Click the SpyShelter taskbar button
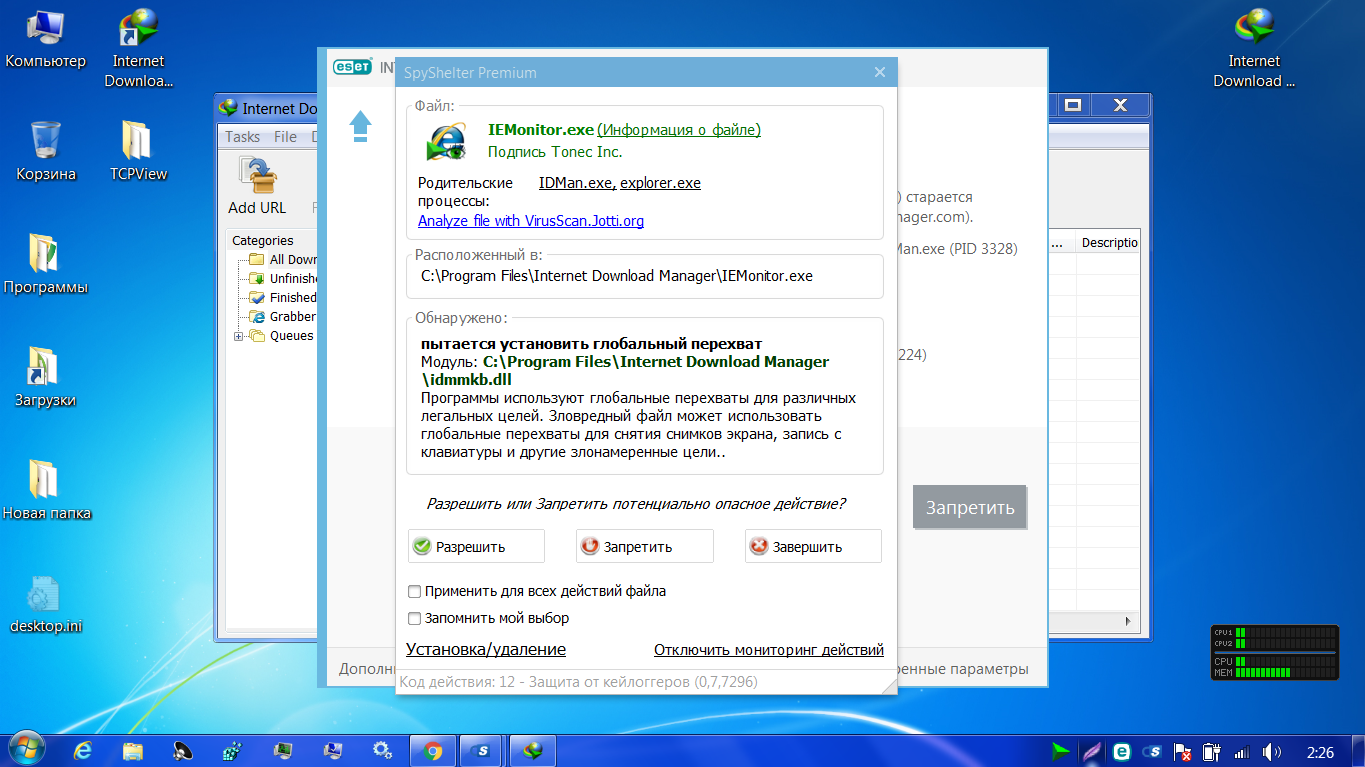This screenshot has width=1365, height=767. pos(484,750)
